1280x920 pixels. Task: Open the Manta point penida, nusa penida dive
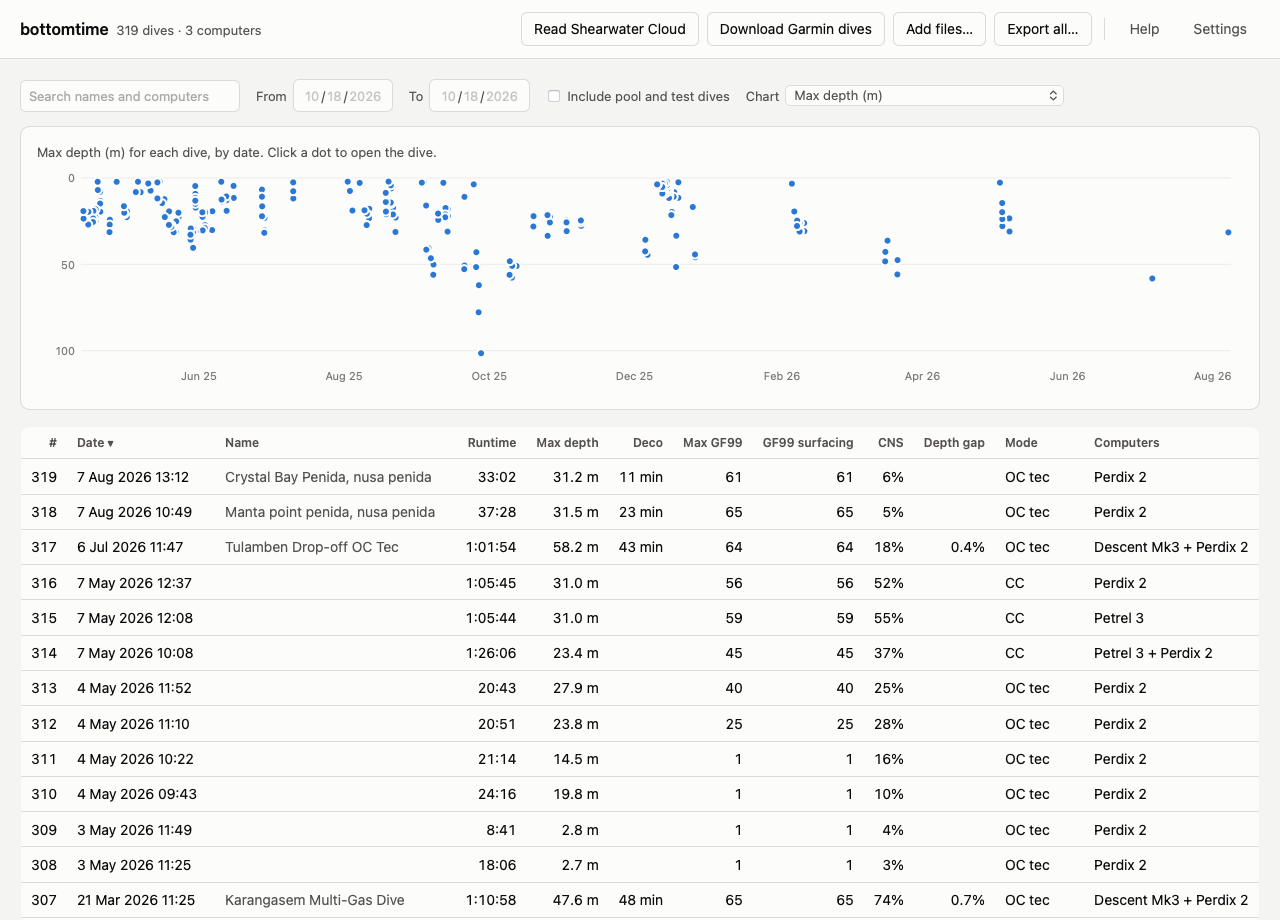(x=330, y=512)
